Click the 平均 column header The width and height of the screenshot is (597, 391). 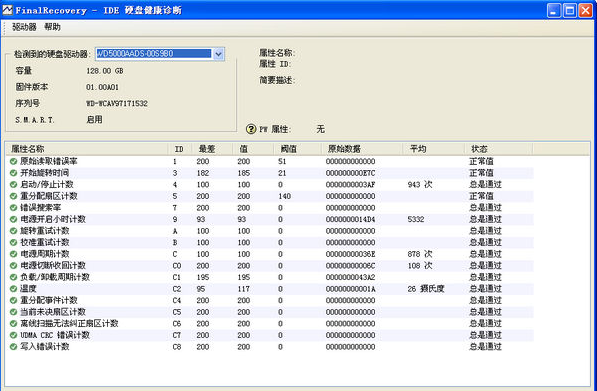(434, 149)
